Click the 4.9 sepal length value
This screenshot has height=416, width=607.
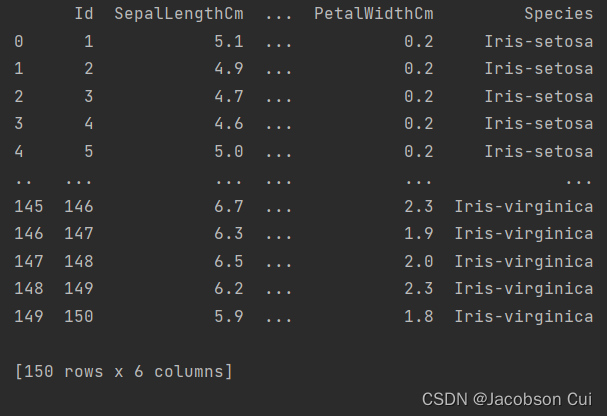click(229, 69)
